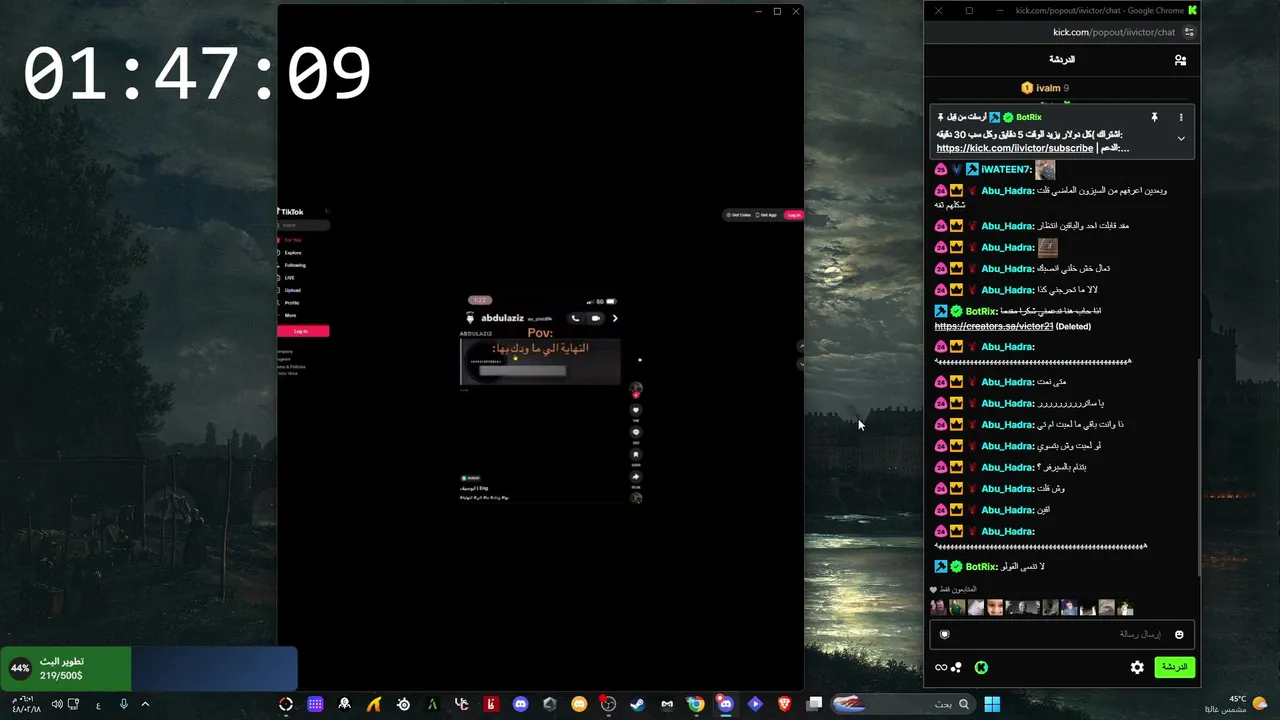Screen dimensions: 1280x720
Task: Open the image sent by iWATEEN7
Action: (1045, 169)
